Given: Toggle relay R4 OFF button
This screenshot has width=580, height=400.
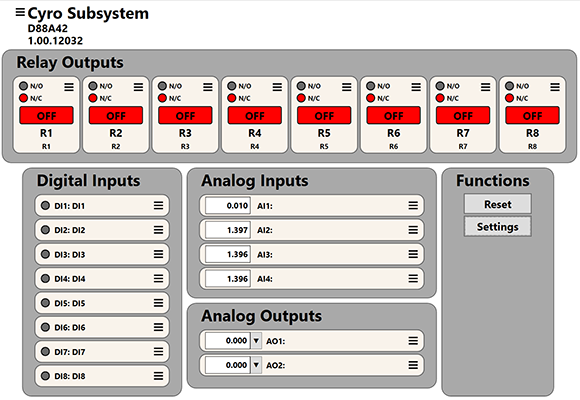Looking at the screenshot, I should [255, 115].
